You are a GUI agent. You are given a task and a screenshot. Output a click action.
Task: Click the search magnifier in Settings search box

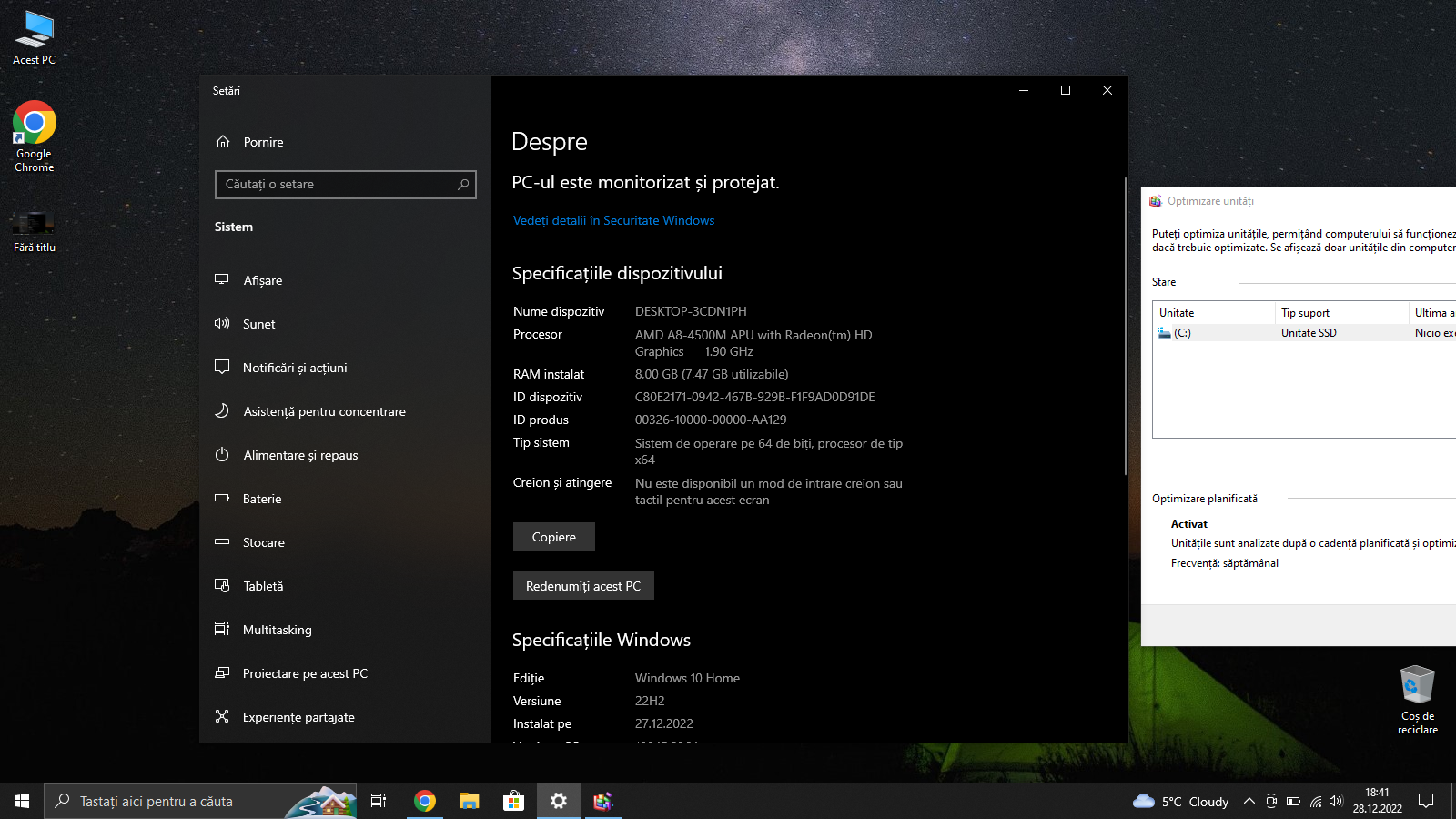pos(463,184)
